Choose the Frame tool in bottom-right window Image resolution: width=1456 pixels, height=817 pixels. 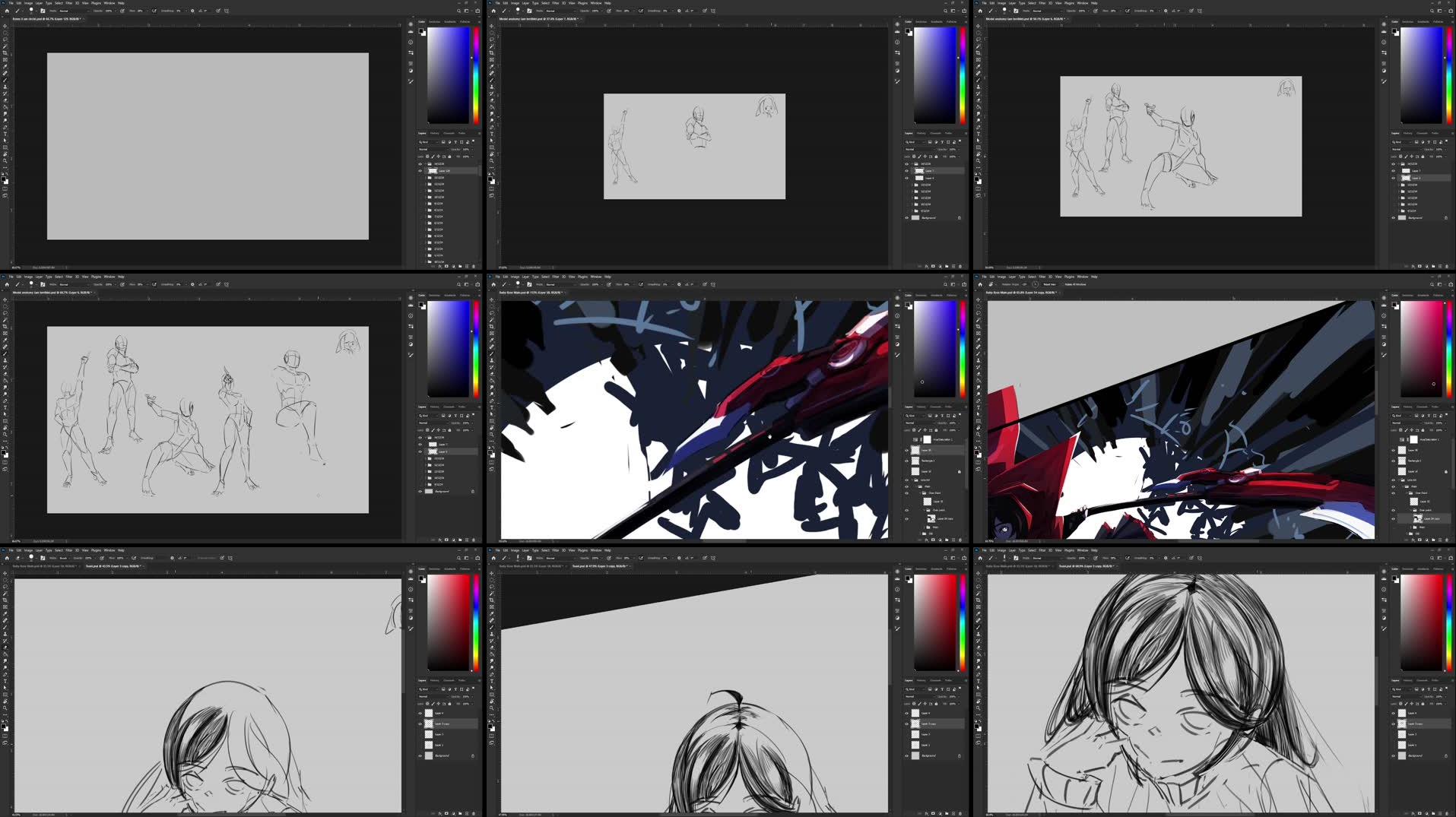[979, 606]
